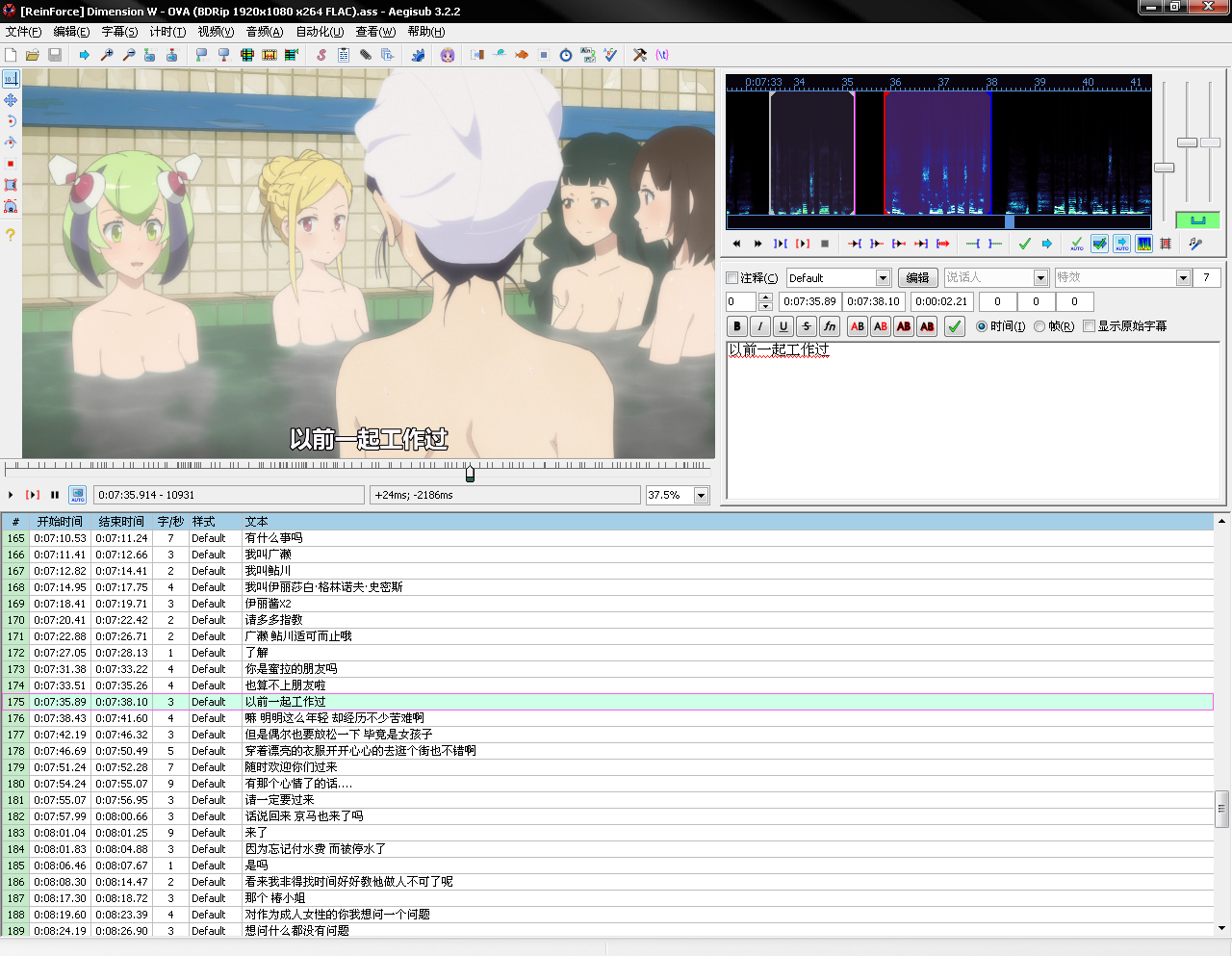Open the 37.5% video zoom dropdown
This screenshot has height=956, width=1232.
[x=701, y=495]
